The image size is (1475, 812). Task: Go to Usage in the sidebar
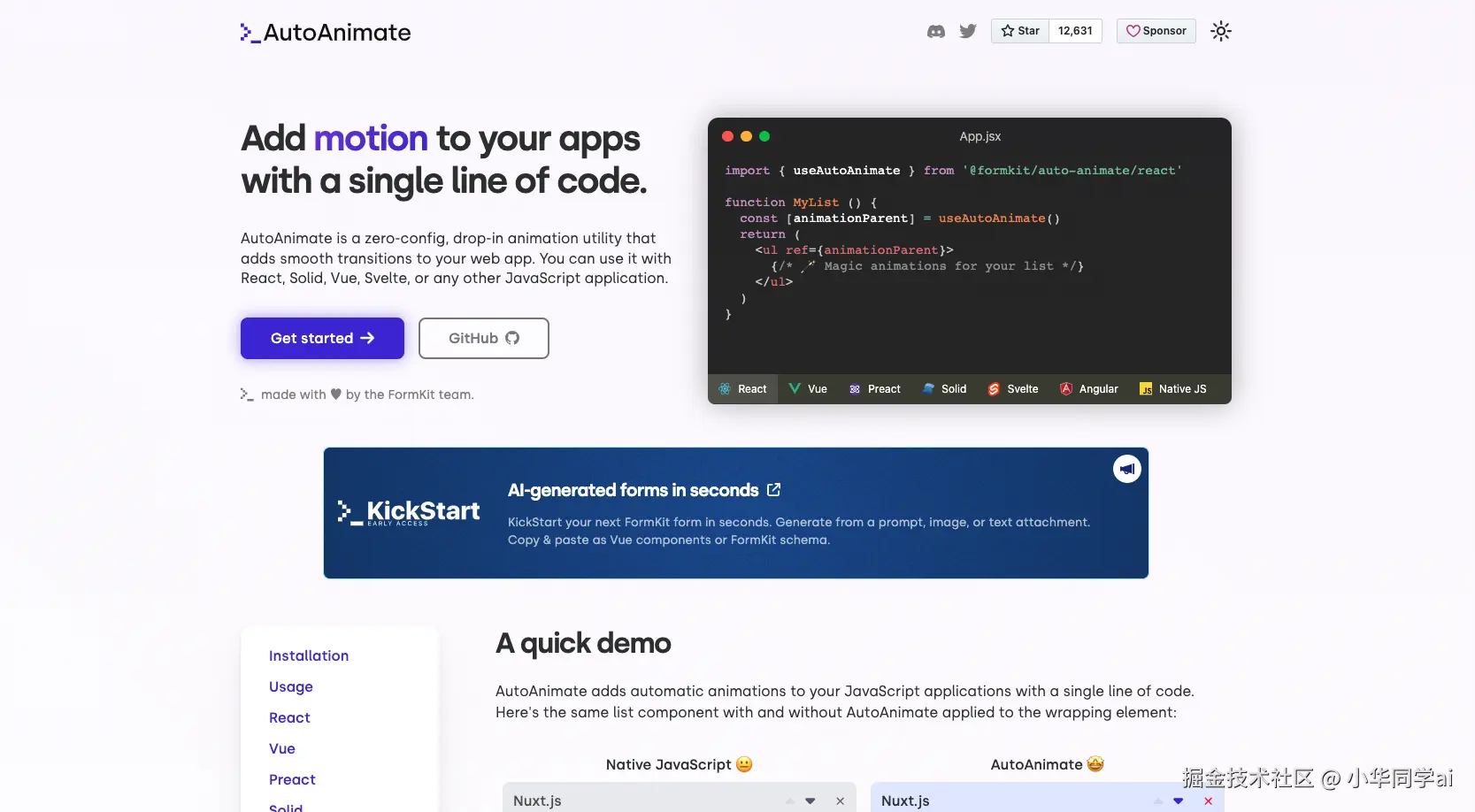(x=291, y=686)
